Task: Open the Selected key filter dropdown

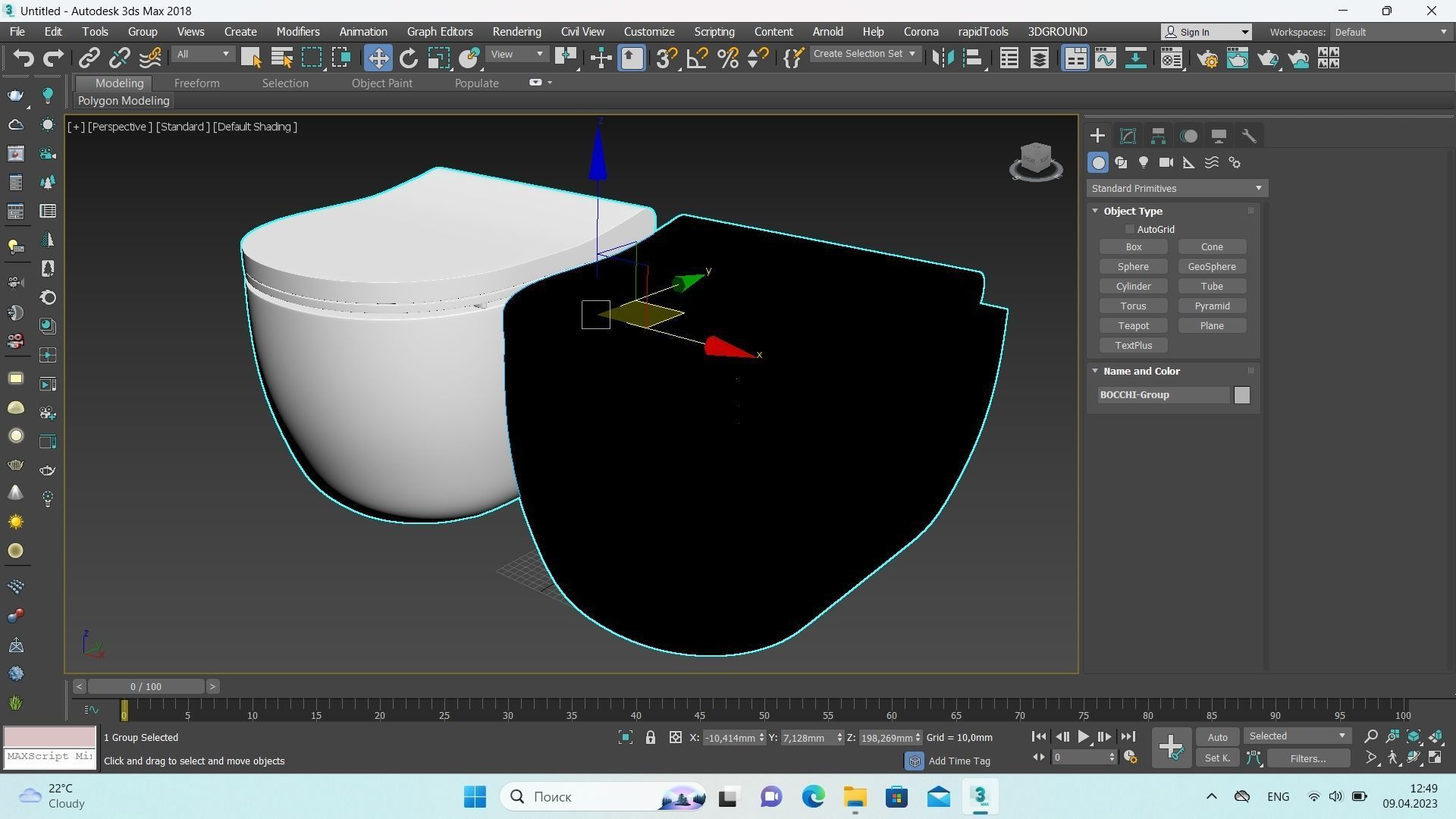Action: [x=1297, y=736]
